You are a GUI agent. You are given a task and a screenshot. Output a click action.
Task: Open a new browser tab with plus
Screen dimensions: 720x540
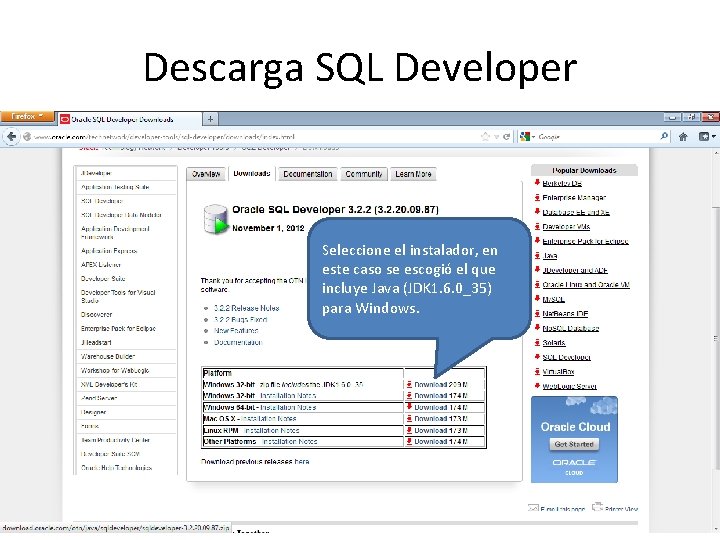(x=210, y=119)
